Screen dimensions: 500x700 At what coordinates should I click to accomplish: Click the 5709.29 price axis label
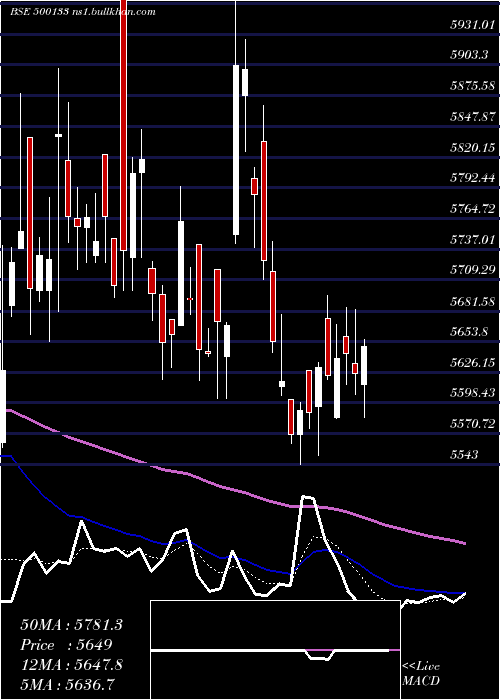(x=473, y=270)
